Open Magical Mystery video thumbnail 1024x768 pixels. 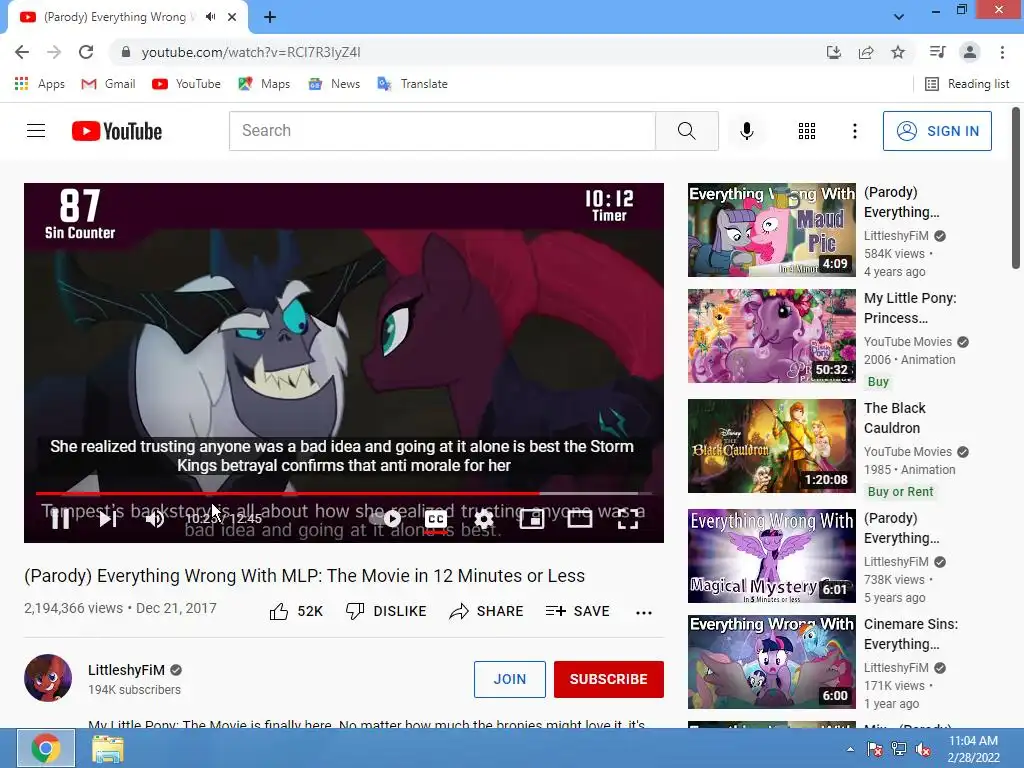(x=771, y=556)
